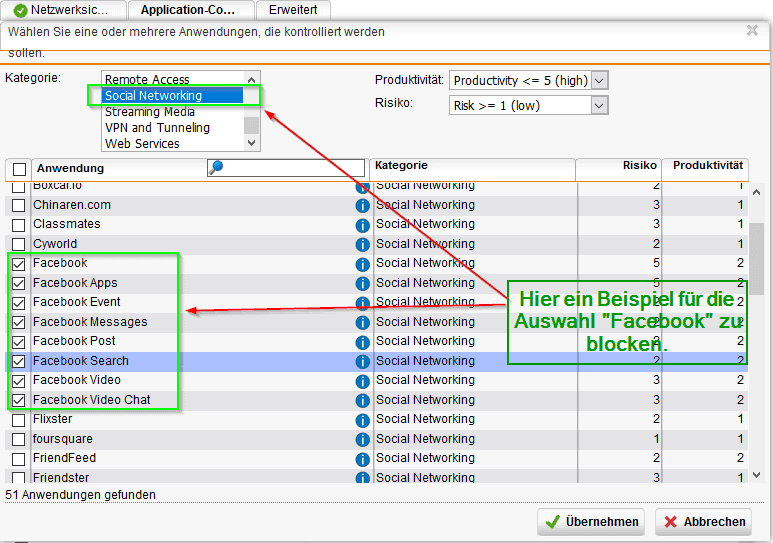
Task: Select Remote Access category
Action: pos(147,79)
